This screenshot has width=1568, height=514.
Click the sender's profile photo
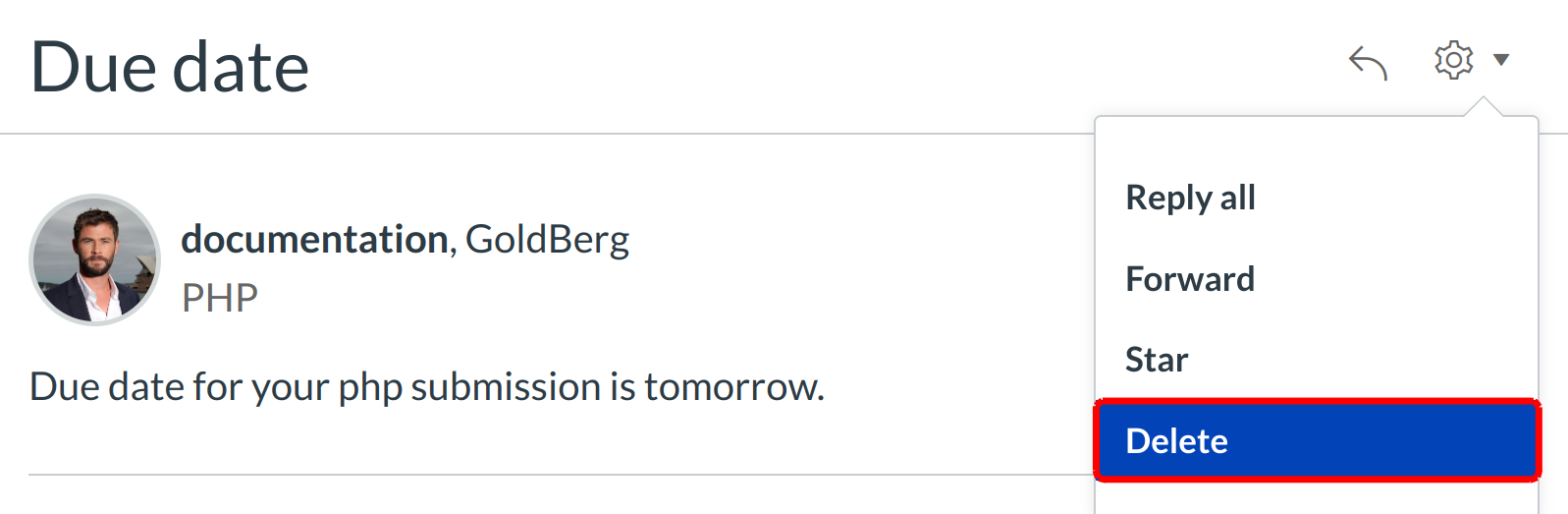pyautogui.click(x=94, y=259)
